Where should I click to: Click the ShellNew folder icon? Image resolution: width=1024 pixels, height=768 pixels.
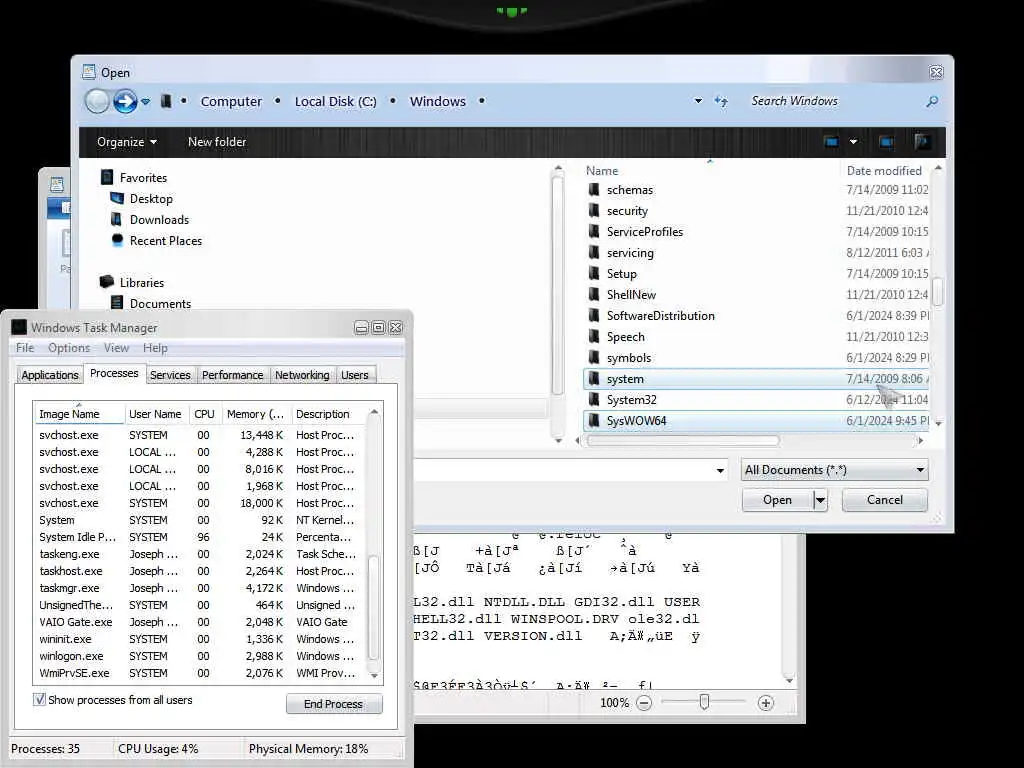click(594, 295)
